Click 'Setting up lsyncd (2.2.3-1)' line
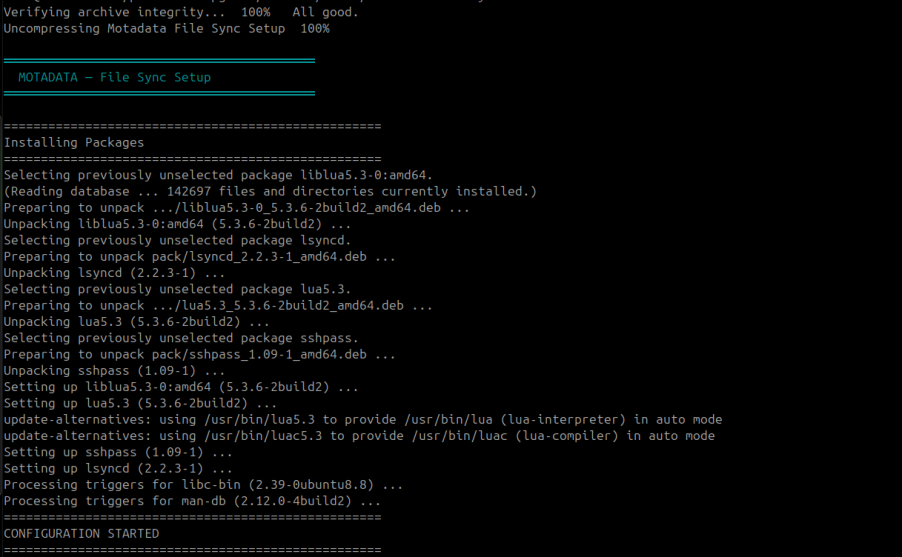 coord(118,468)
